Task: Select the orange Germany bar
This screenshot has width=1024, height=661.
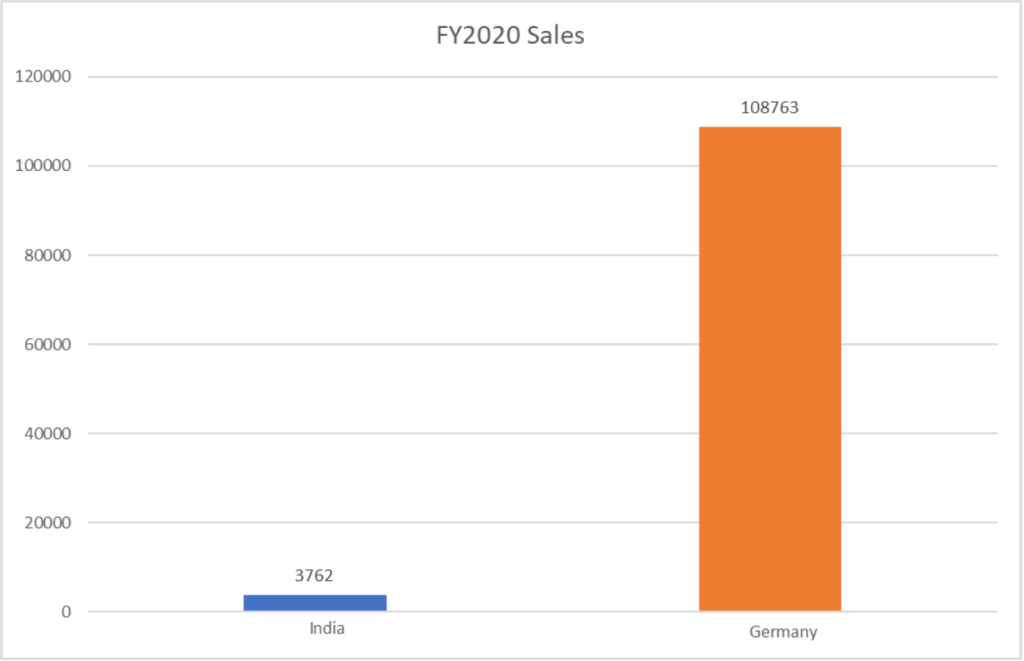Action: click(x=769, y=368)
